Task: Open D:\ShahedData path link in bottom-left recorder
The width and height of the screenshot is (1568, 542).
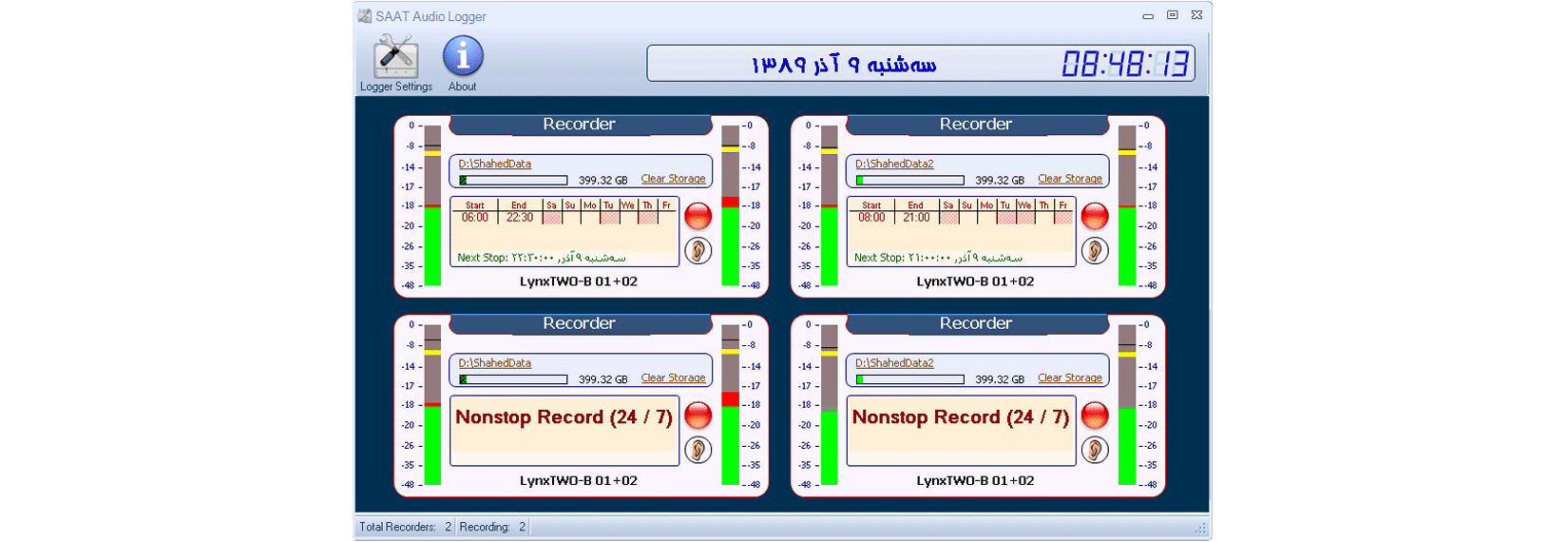Action: click(494, 363)
